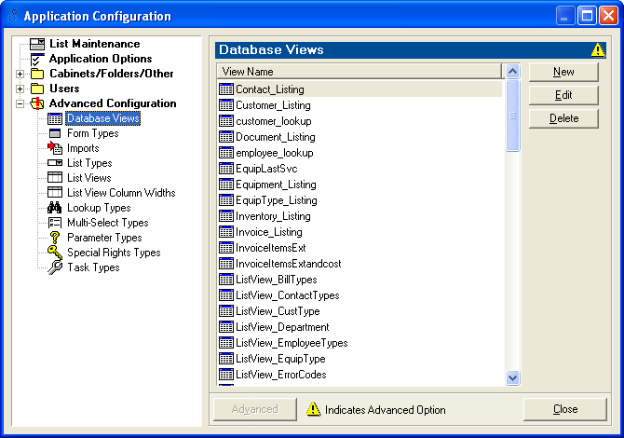Click the List Views table icon
Viewport: 624px width, 438px height.
[55, 177]
